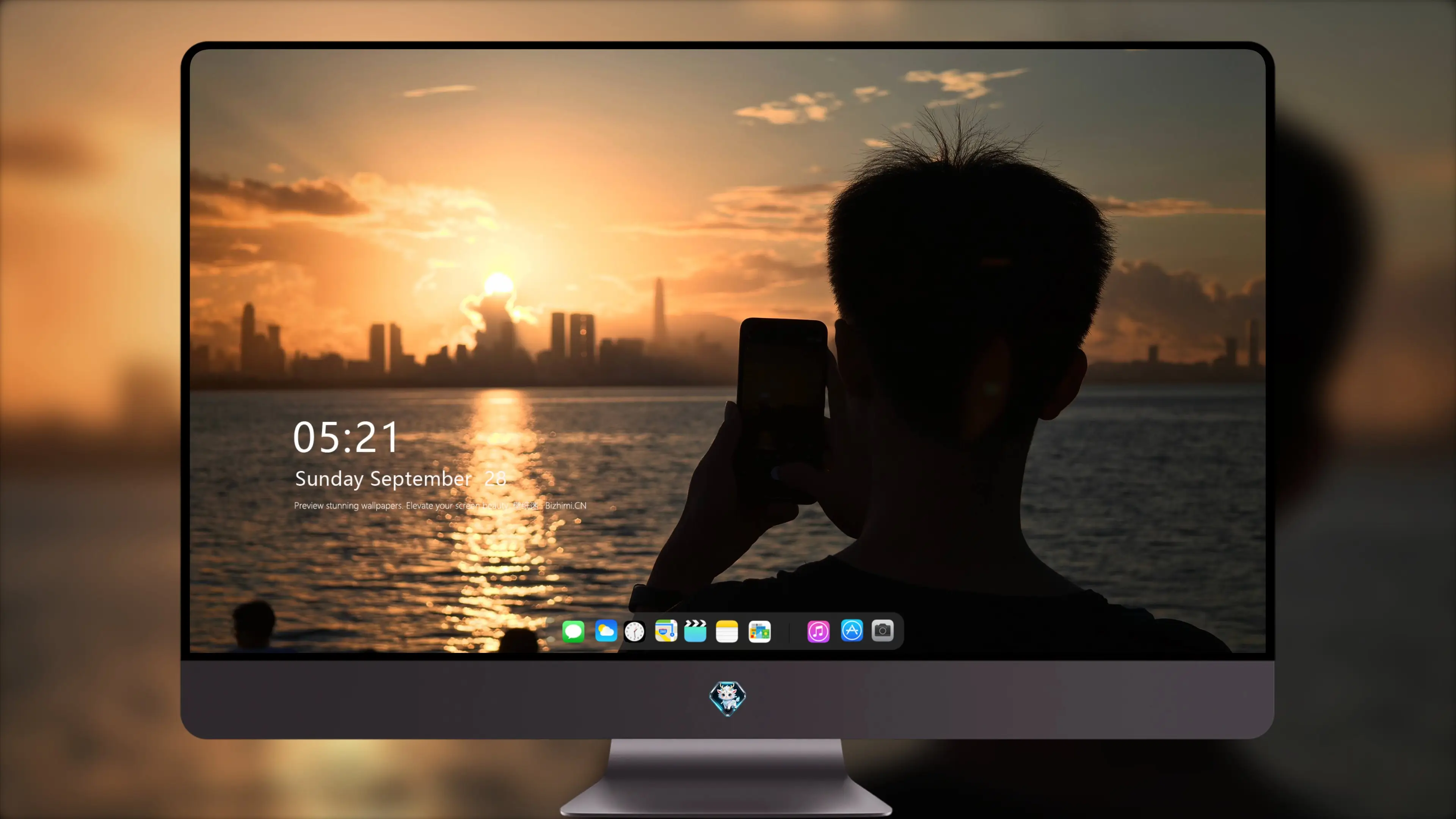Open the yellow Notes app in the dock
The image size is (1456, 819).
click(x=727, y=631)
